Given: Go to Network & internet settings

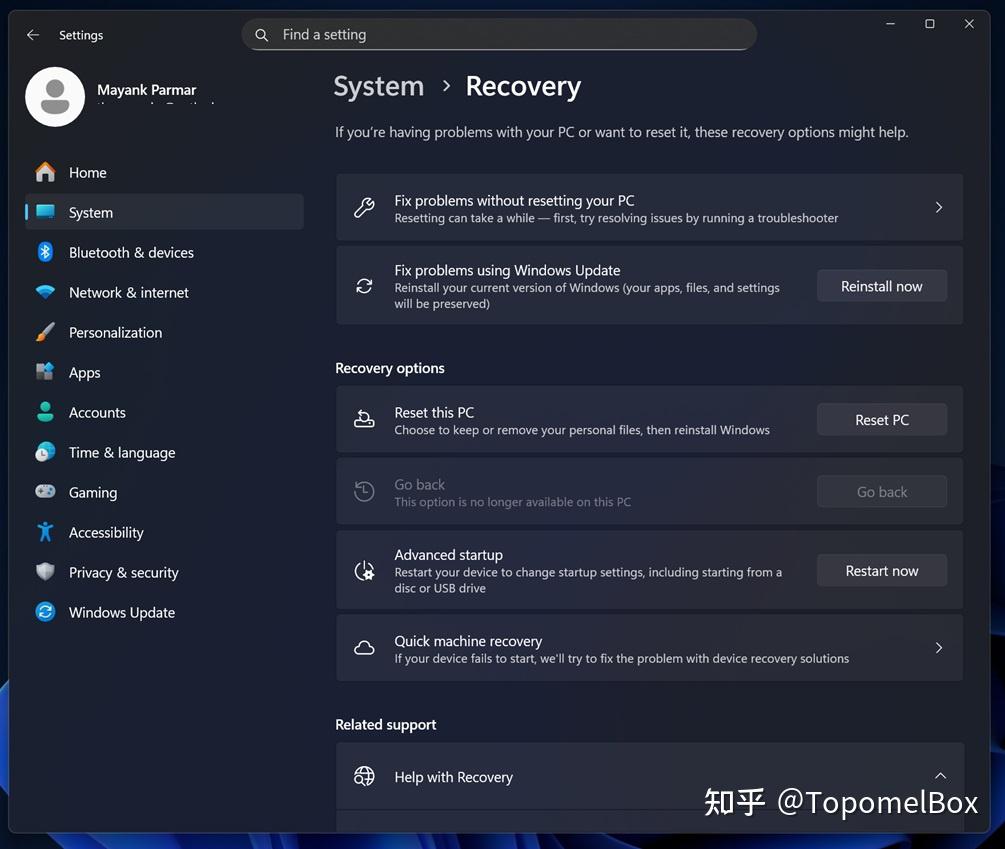Looking at the screenshot, I should point(164,292).
